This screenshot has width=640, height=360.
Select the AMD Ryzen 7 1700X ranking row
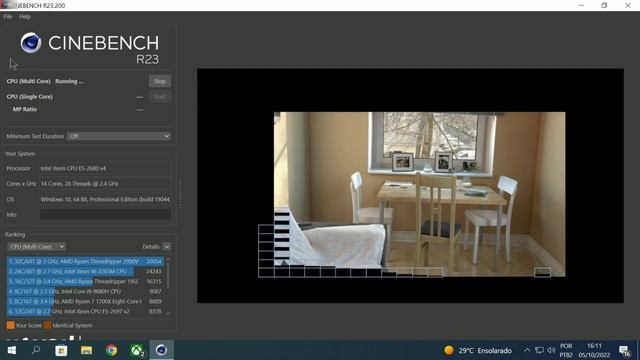[85, 301]
